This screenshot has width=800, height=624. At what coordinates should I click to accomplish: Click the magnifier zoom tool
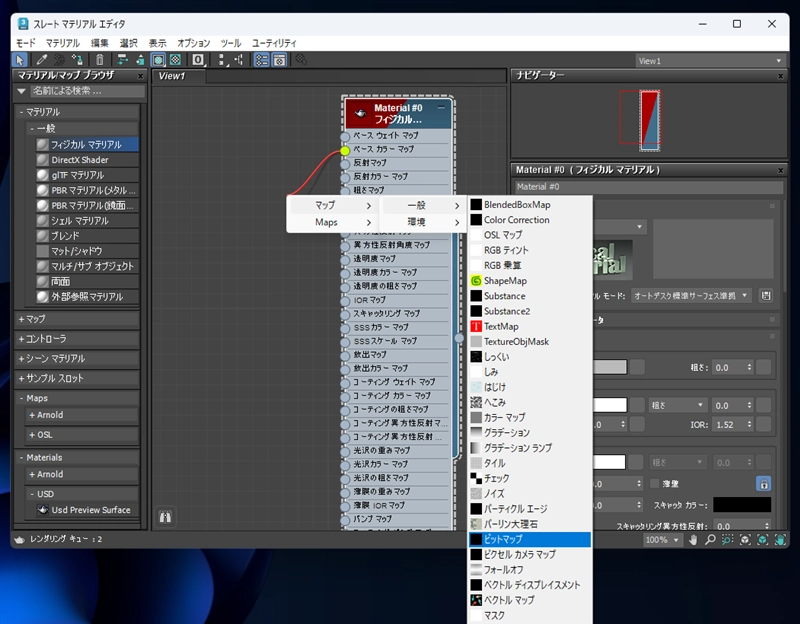pos(709,540)
